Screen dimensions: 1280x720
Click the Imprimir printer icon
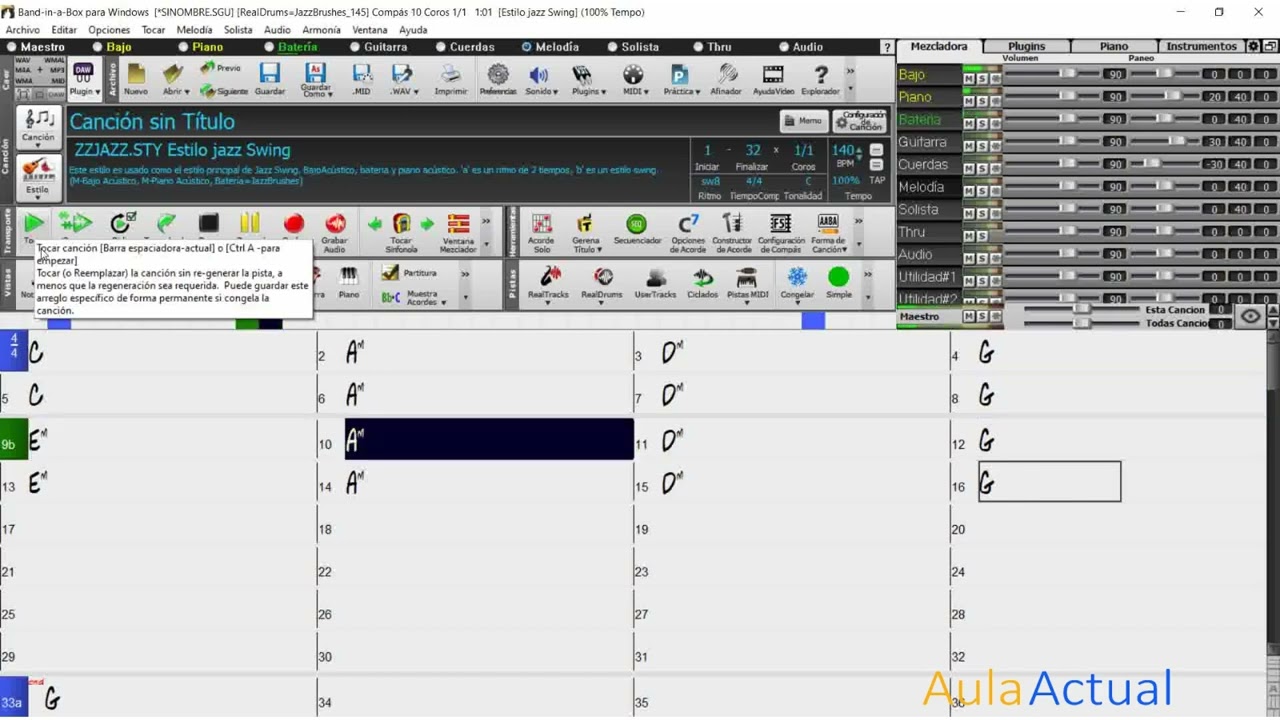(451, 79)
